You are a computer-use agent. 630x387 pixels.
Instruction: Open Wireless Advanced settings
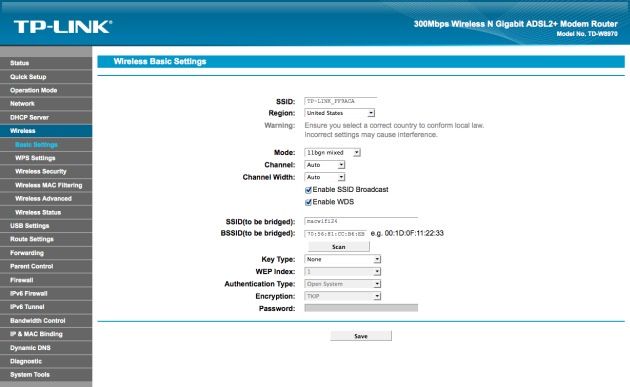coord(46,199)
